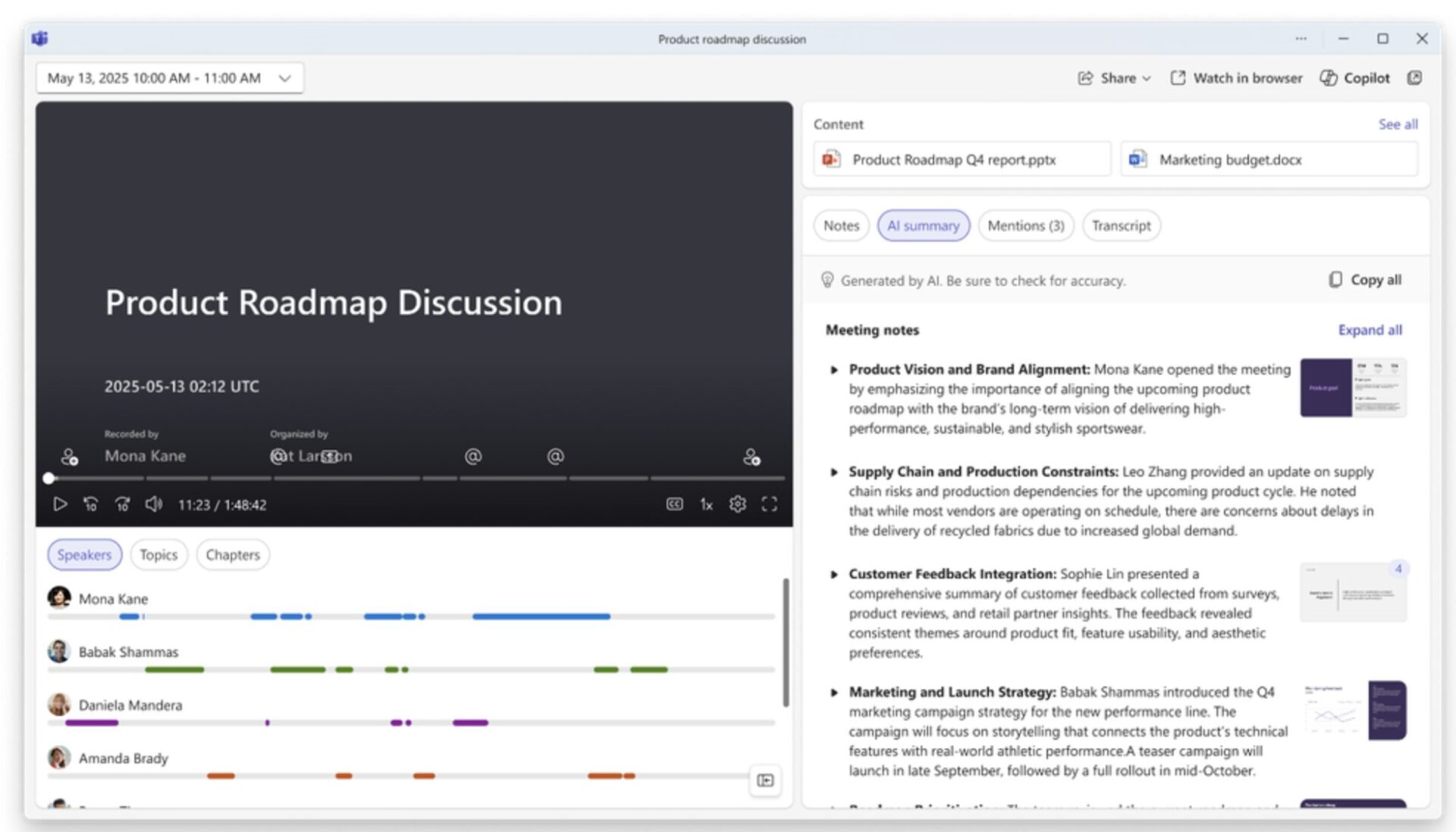Toggle closed captions on the video
The width and height of the screenshot is (1456, 832).
pos(674,504)
